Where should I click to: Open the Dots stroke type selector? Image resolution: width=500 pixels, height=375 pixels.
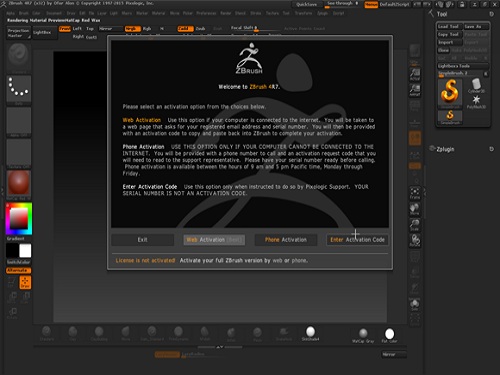[19, 90]
